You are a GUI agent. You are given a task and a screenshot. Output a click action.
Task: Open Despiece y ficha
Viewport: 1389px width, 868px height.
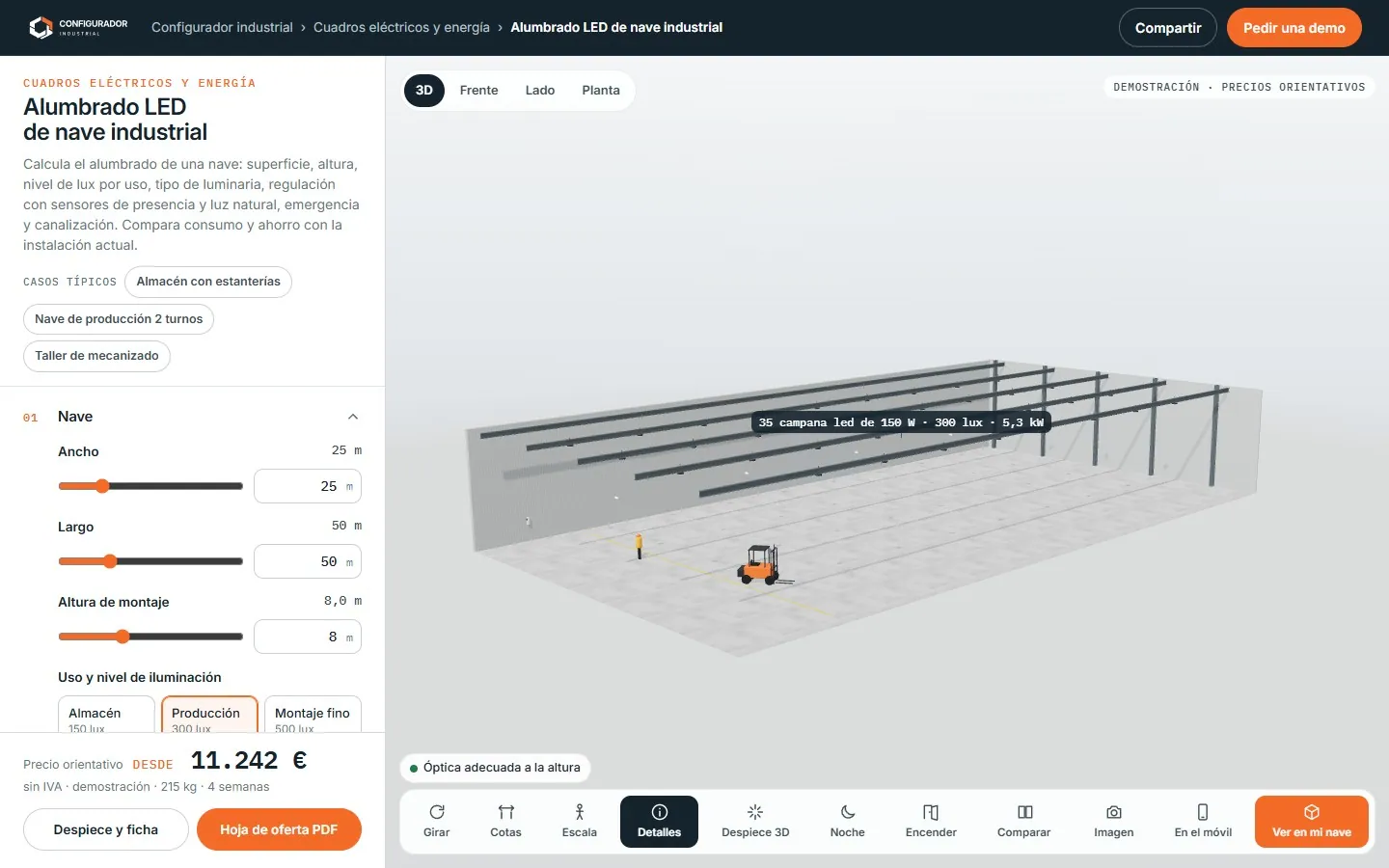[x=106, y=829]
